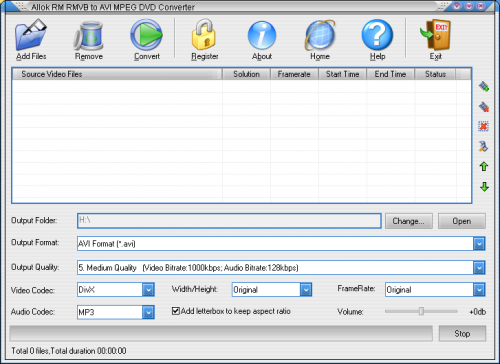The height and width of the screenshot is (364, 500).
Task: Click the add video file side icon
Action: click(x=484, y=86)
